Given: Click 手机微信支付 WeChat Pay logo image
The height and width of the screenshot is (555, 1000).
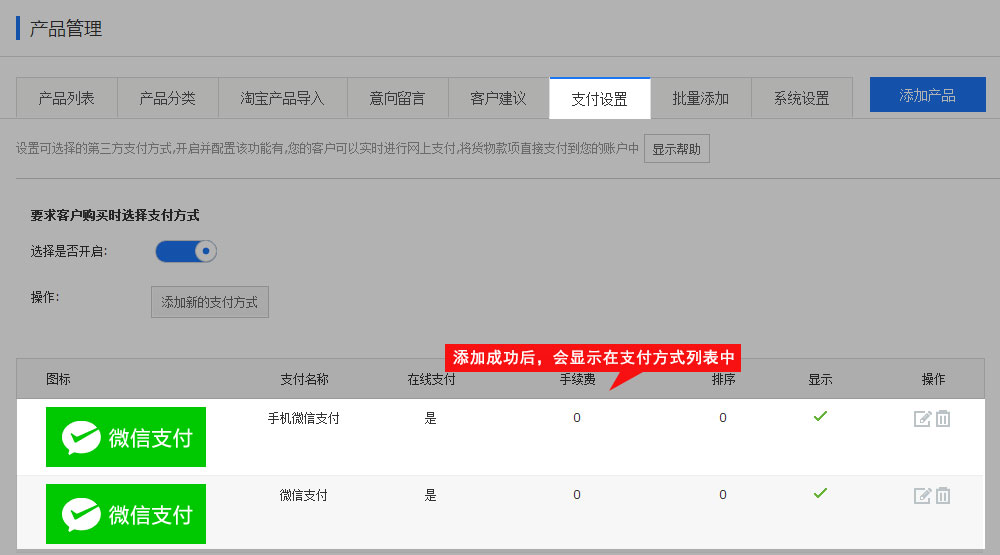Looking at the screenshot, I should 126,437.
